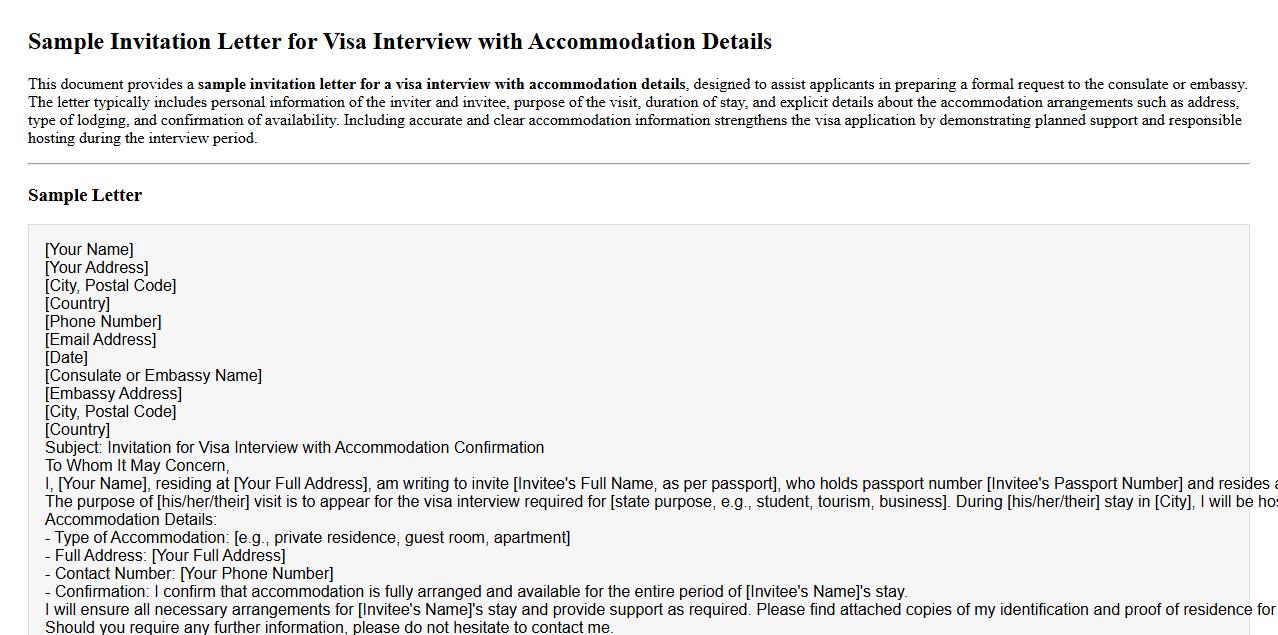Click the '[Phone Number]' placeholder line

[x=103, y=322]
